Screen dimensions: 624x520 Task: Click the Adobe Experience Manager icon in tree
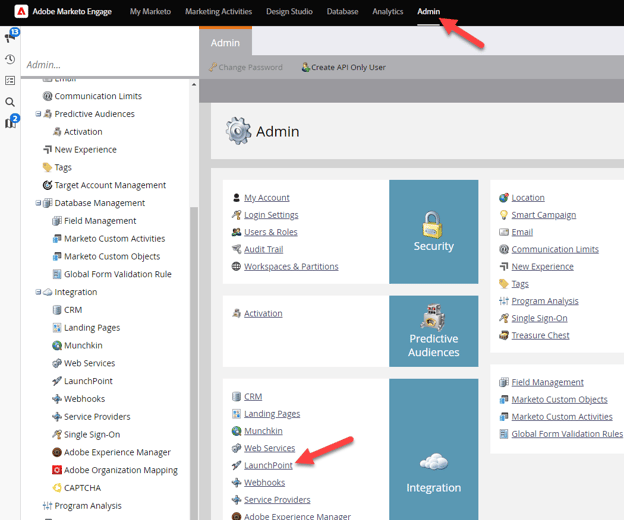[x=57, y=452]
